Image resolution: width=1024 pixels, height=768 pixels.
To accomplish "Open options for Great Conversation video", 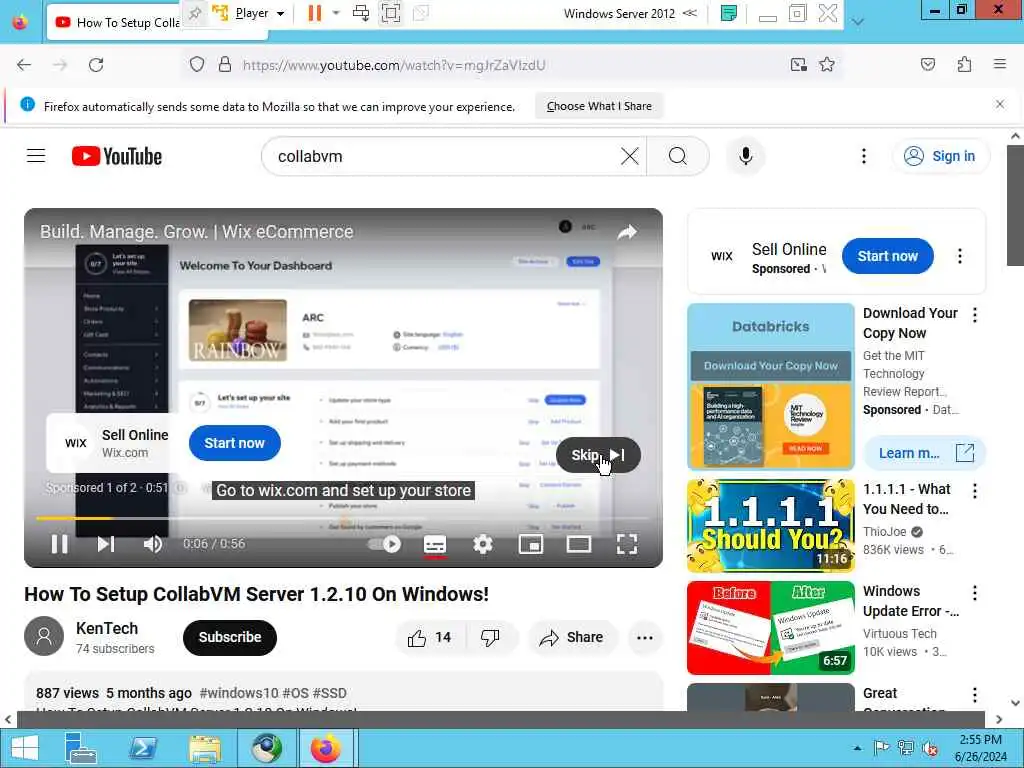I will coord(974,695).
